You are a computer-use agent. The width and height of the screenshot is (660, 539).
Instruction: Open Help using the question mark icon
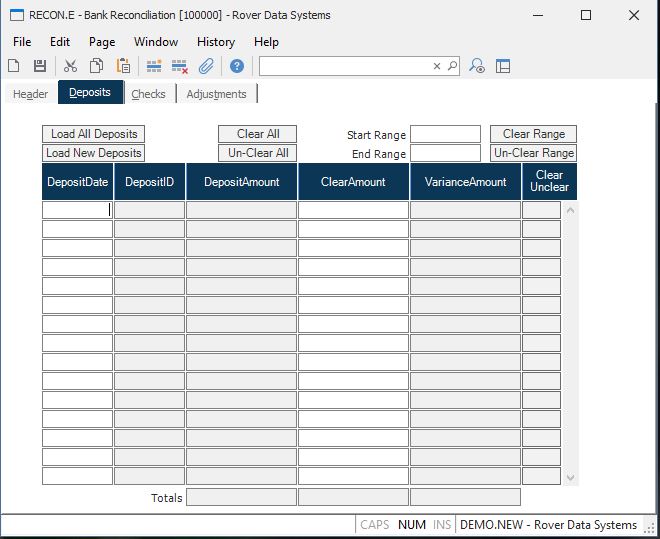237,66
